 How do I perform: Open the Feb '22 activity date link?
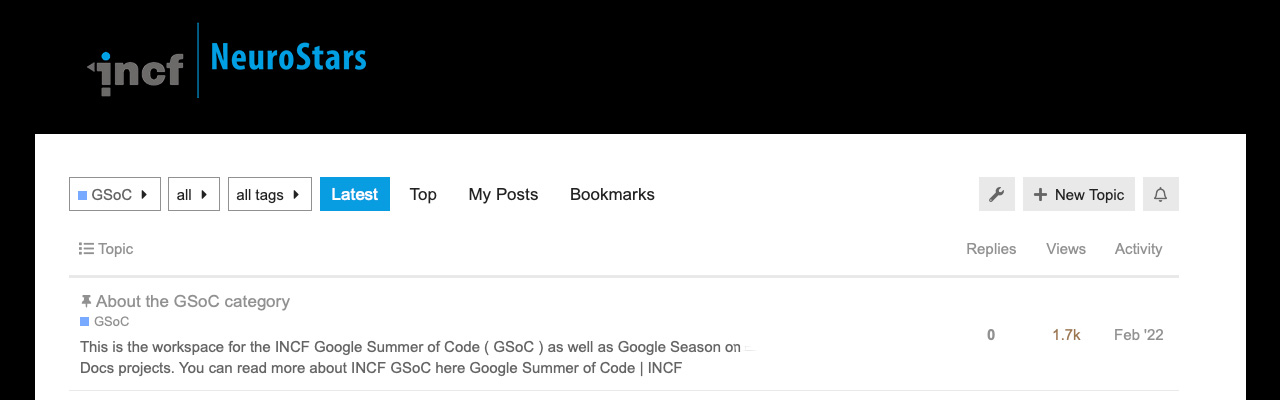pyautogui.click(x=1138, y=335)
